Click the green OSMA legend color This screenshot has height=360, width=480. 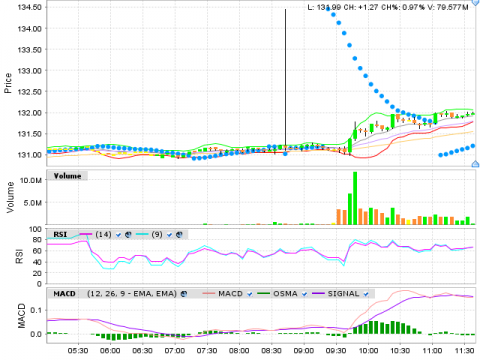point(263,294)
